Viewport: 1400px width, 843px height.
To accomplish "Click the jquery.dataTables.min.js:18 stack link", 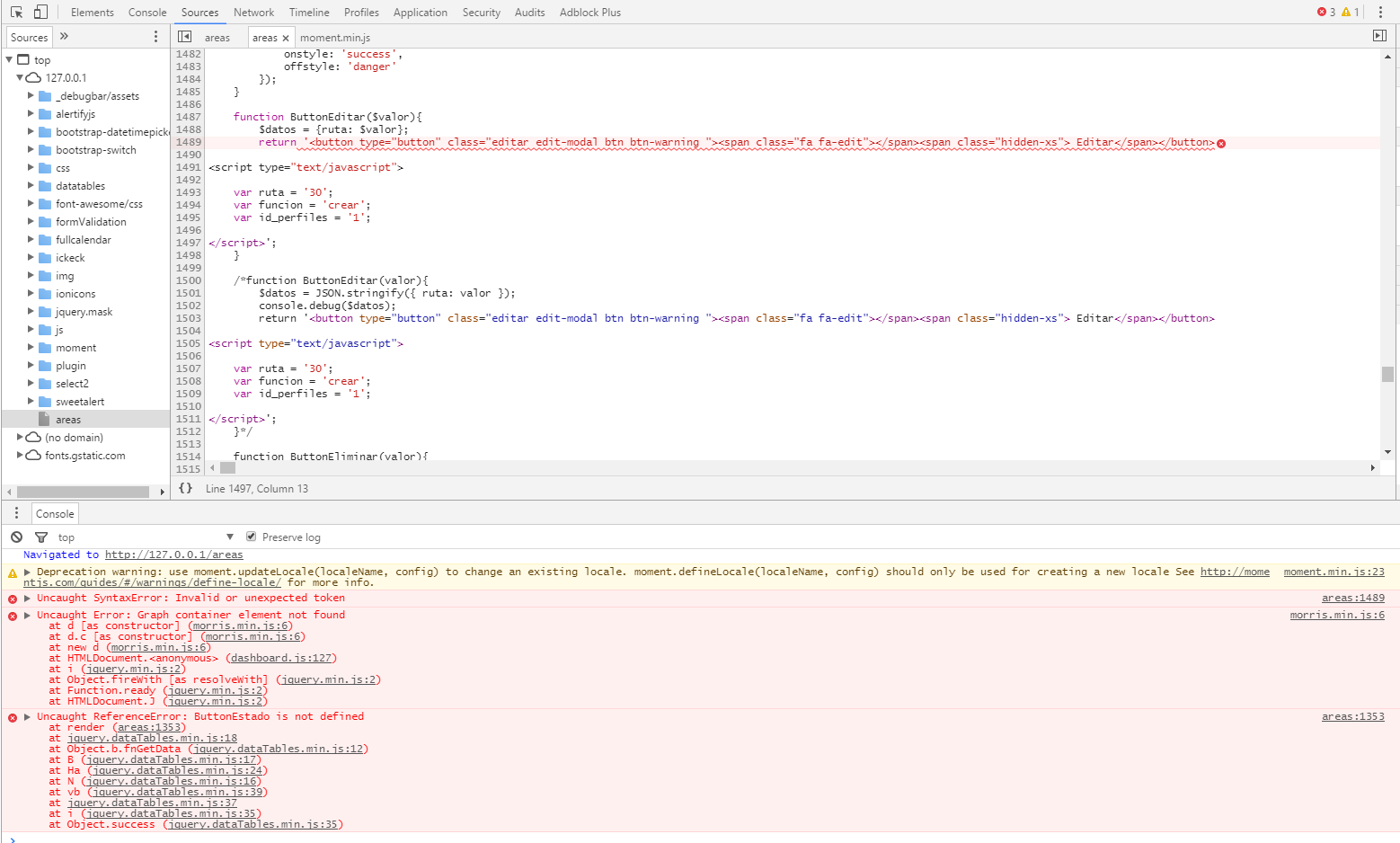I will [x=152, y=738].
